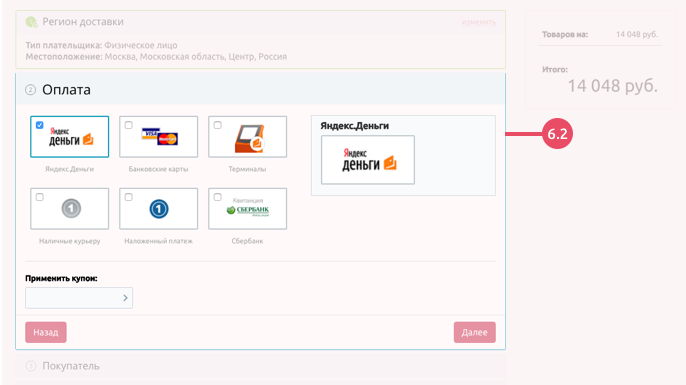This screenshot has width=686, height=385.
Task: Click the Яндекс.Деньги heading in the preview panel
Action: [x=354, y=126]
